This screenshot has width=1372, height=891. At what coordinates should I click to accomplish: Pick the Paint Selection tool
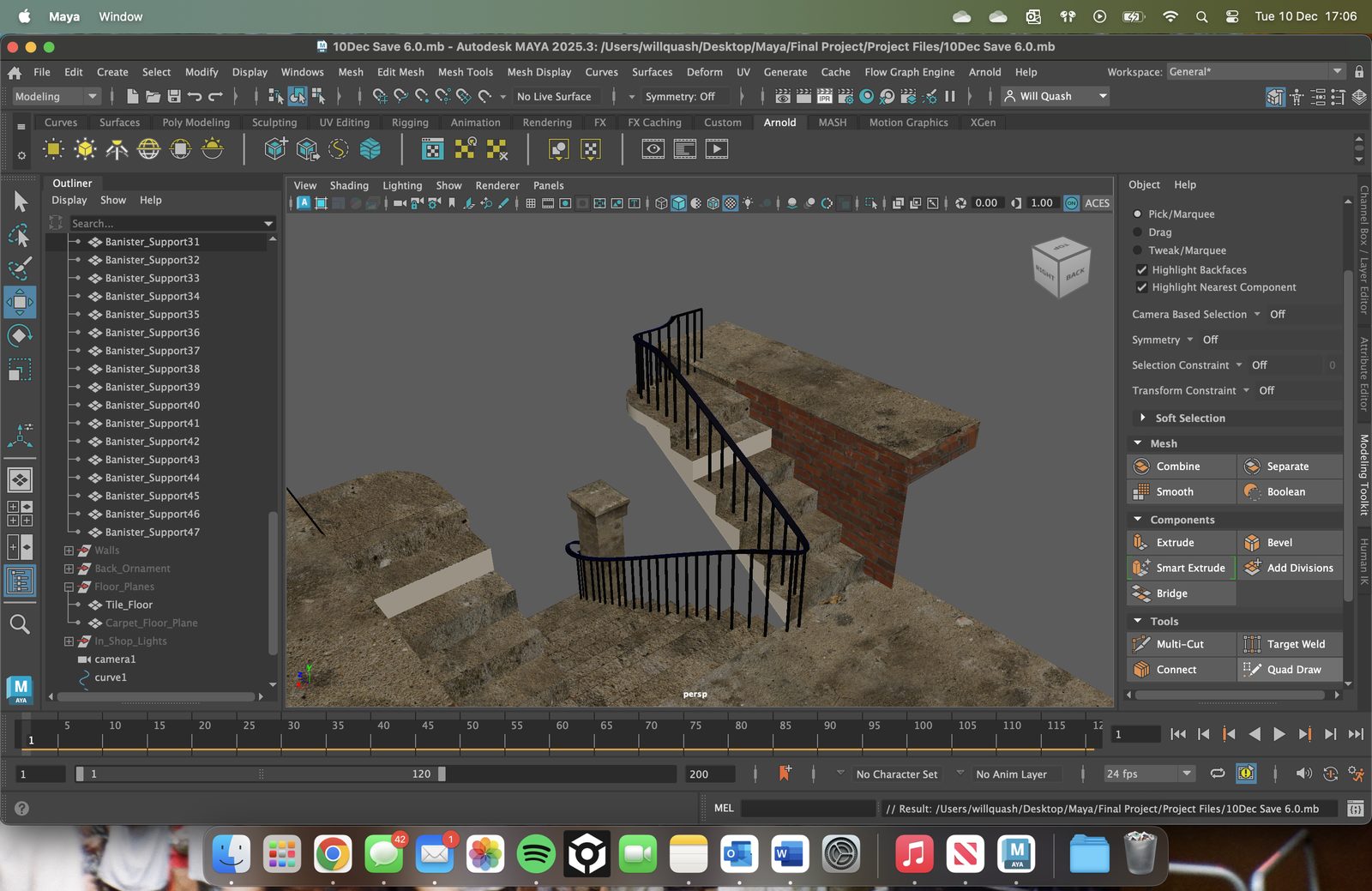(x=21, y=268)
